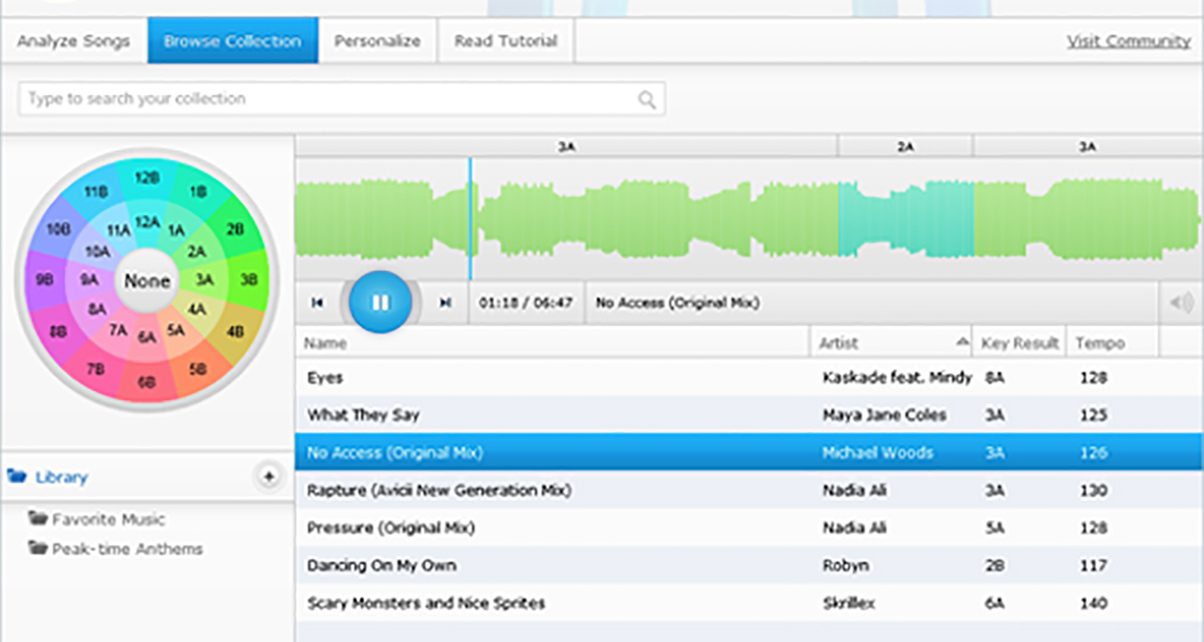Filter by 8B on Camelot wheel

59,329
